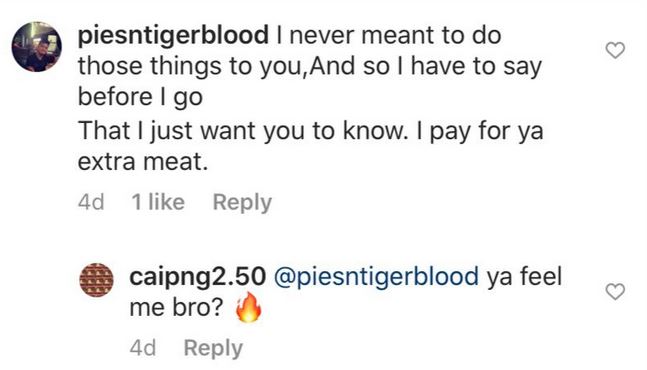Viewport: 647px width, 370px height.
Task: Like the piesntigerblood comment with heart
Action: pyautogui.click(x=615, y=50)
